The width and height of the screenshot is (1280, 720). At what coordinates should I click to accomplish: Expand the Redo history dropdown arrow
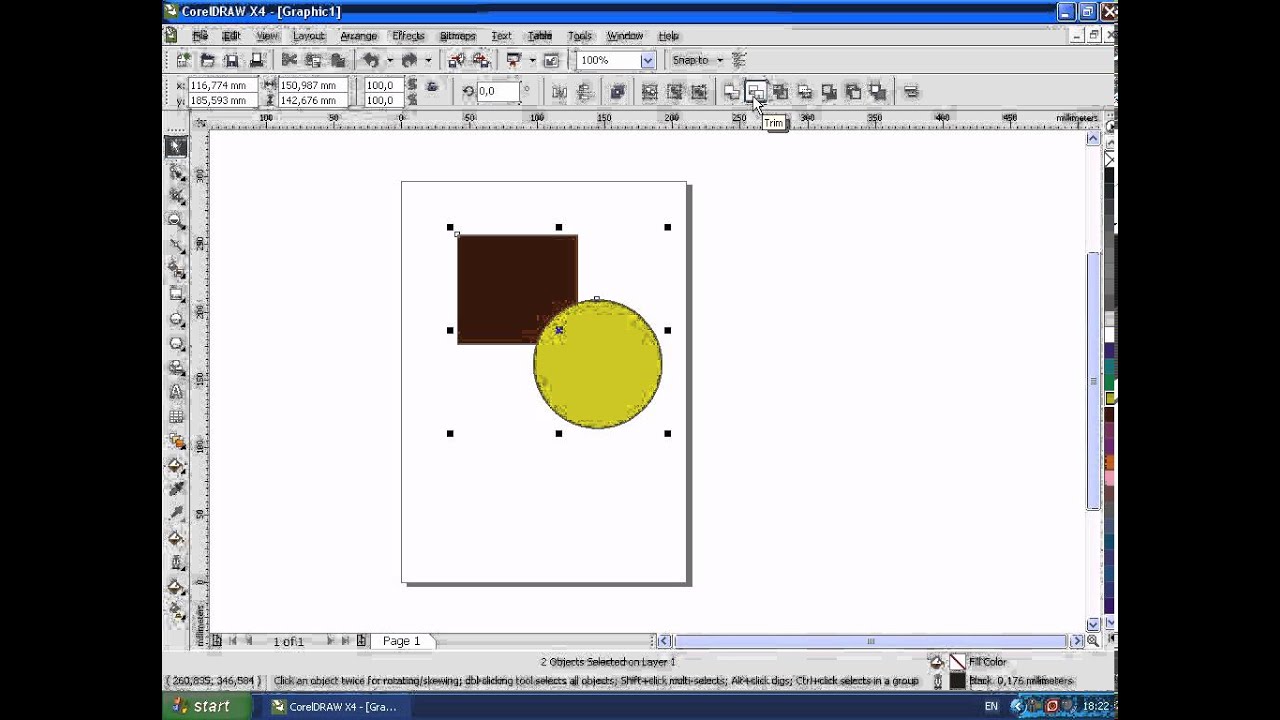tap(427, 60)
